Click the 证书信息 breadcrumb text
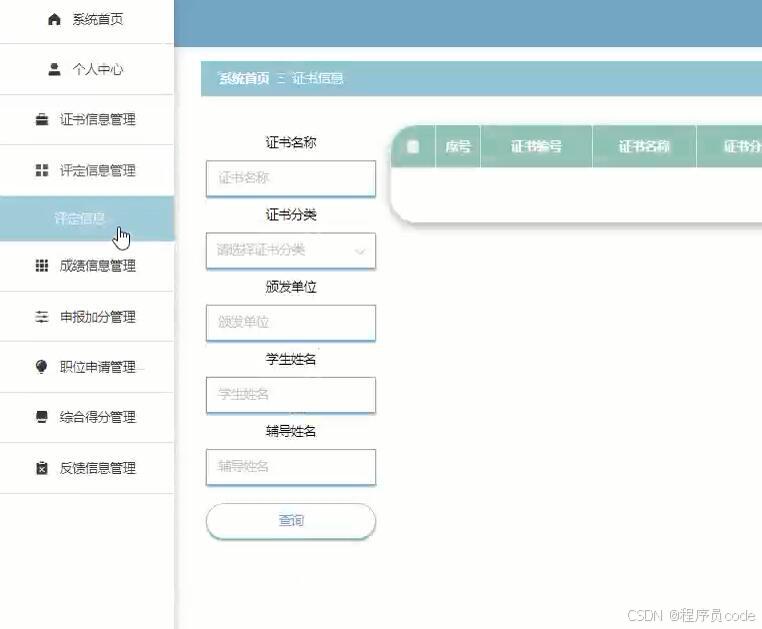 point(317,78)
